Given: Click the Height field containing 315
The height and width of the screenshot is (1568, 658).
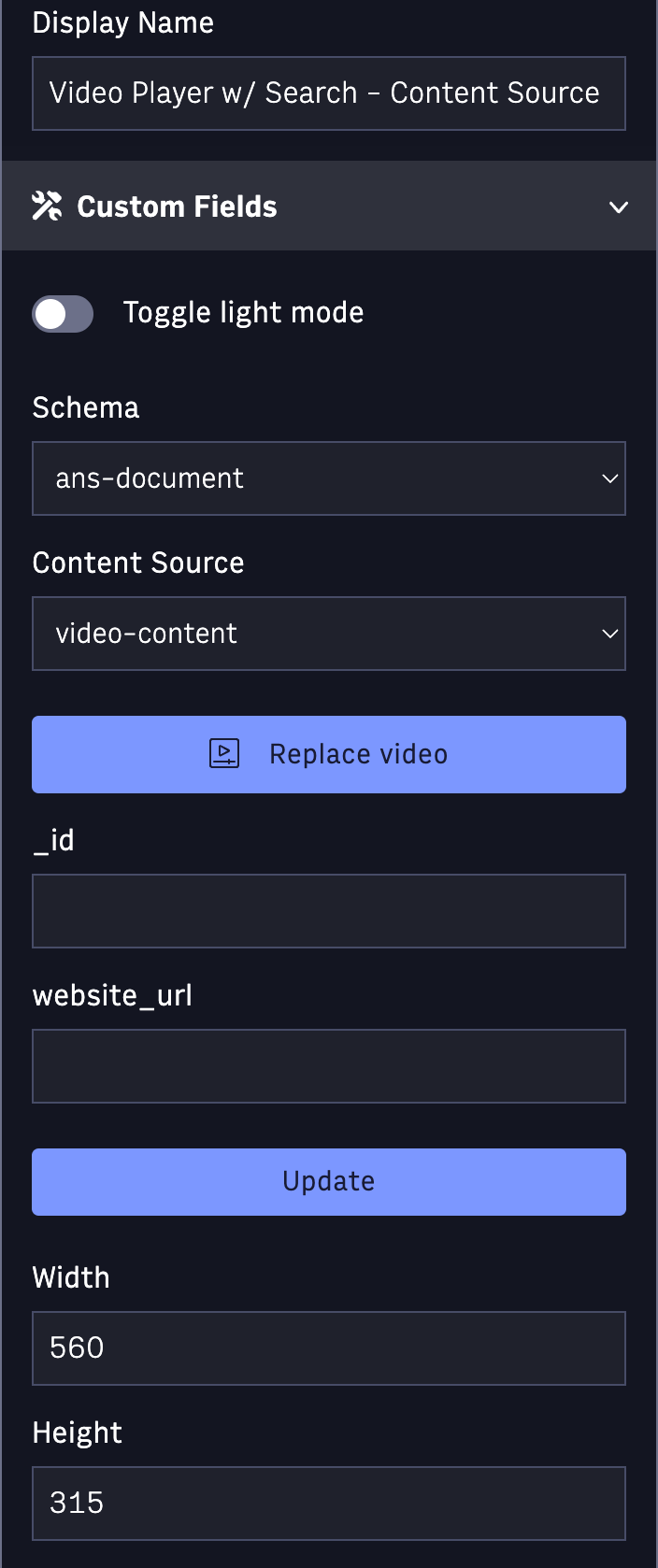Looking at the screenshot, I should tap(329, 1504).
